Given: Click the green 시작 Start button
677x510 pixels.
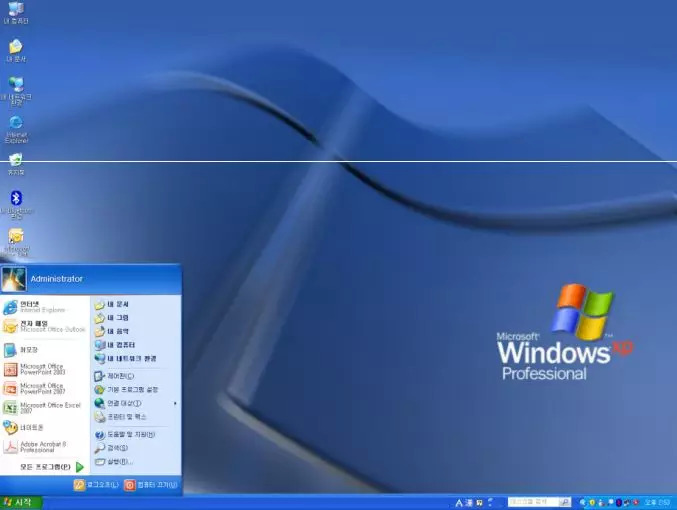Looking at the screenshot, I should pos(20,502).
